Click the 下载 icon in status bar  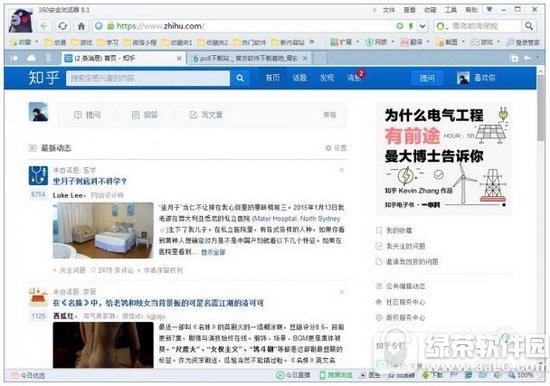pyautogui.click(x=432, y=375)
